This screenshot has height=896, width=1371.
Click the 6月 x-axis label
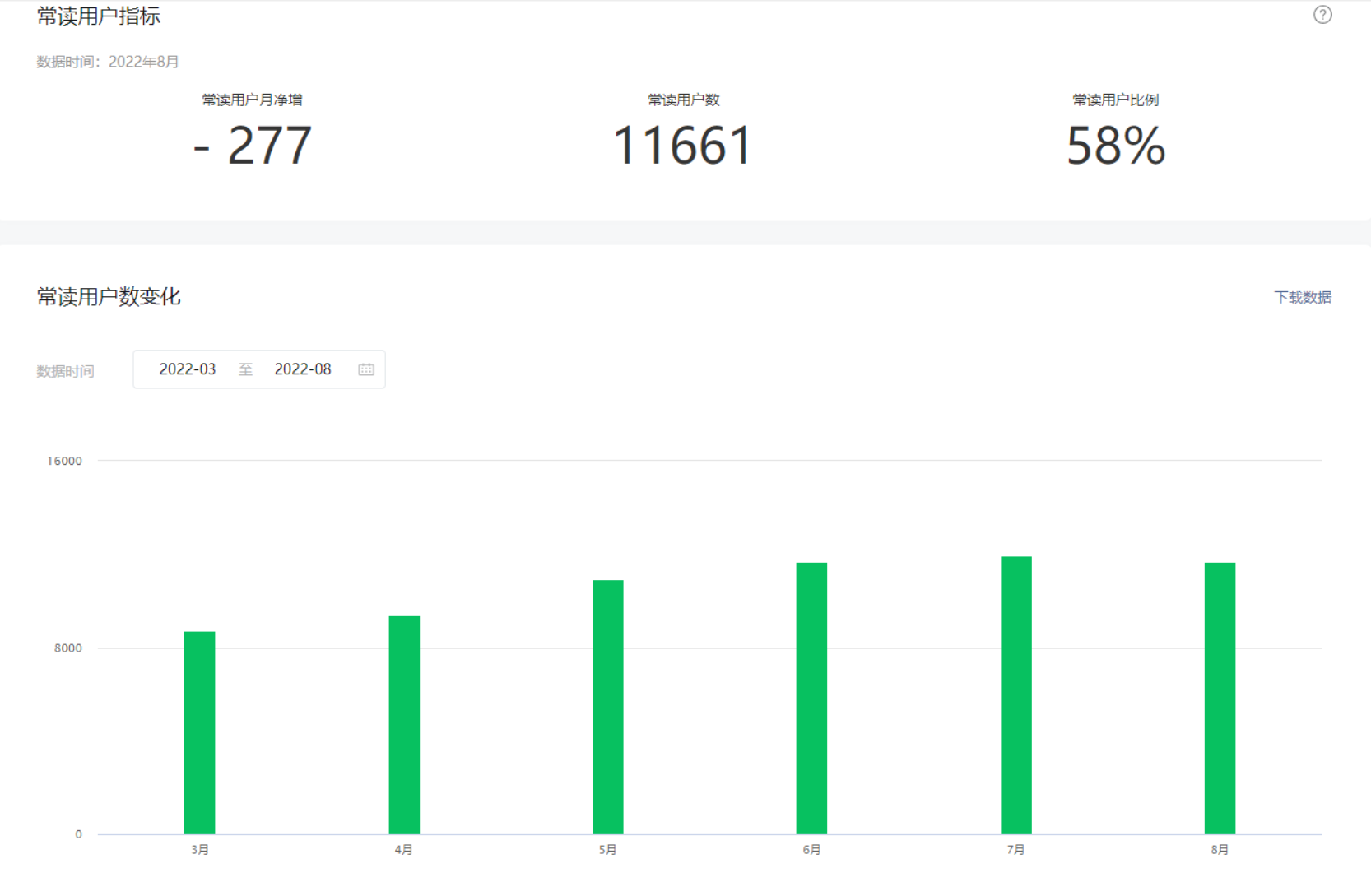click(x=812, y=850)
